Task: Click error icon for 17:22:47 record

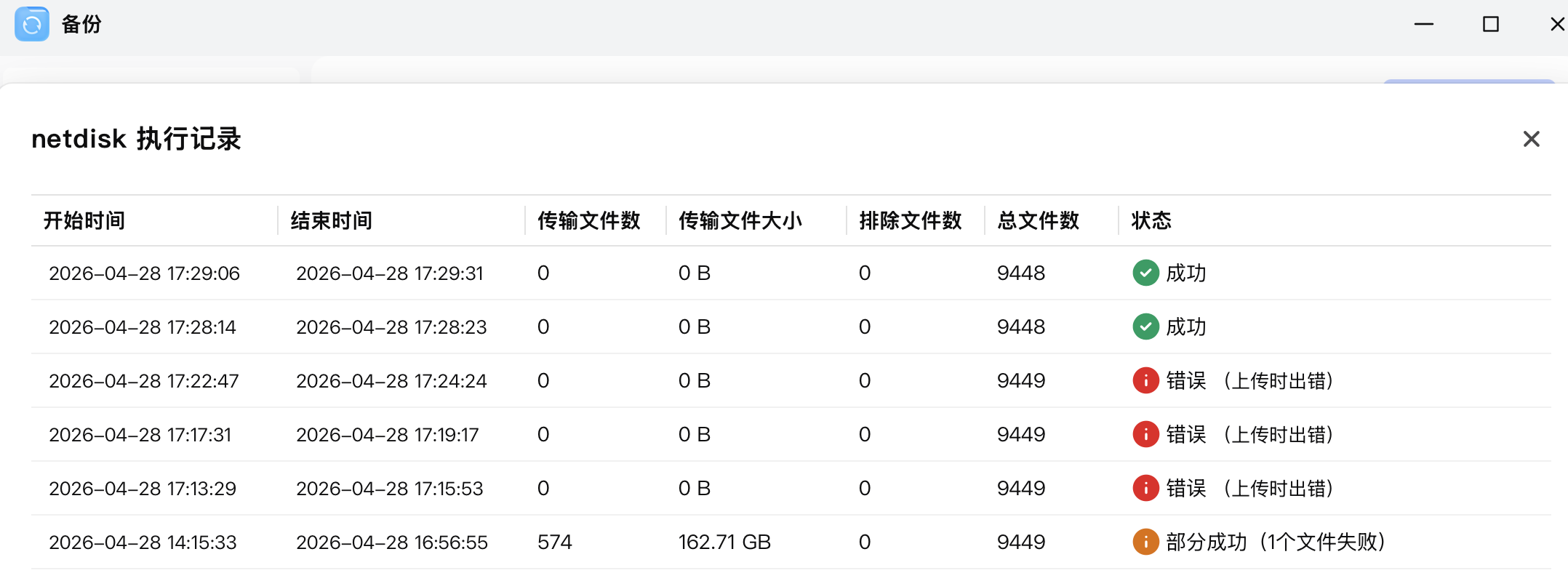Action: tap(1145, 380)
